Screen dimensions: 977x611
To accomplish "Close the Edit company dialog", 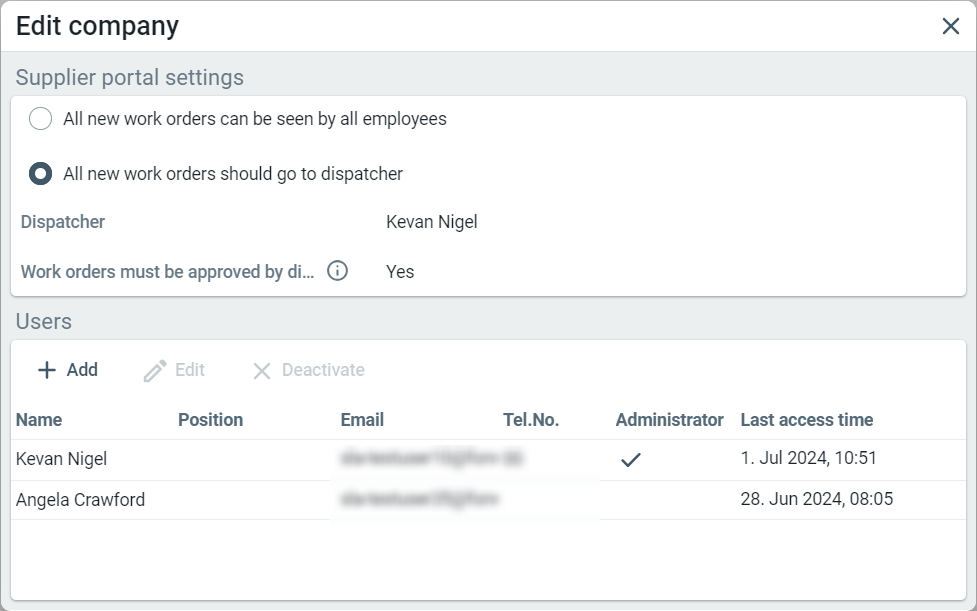I will click(950, 26).
